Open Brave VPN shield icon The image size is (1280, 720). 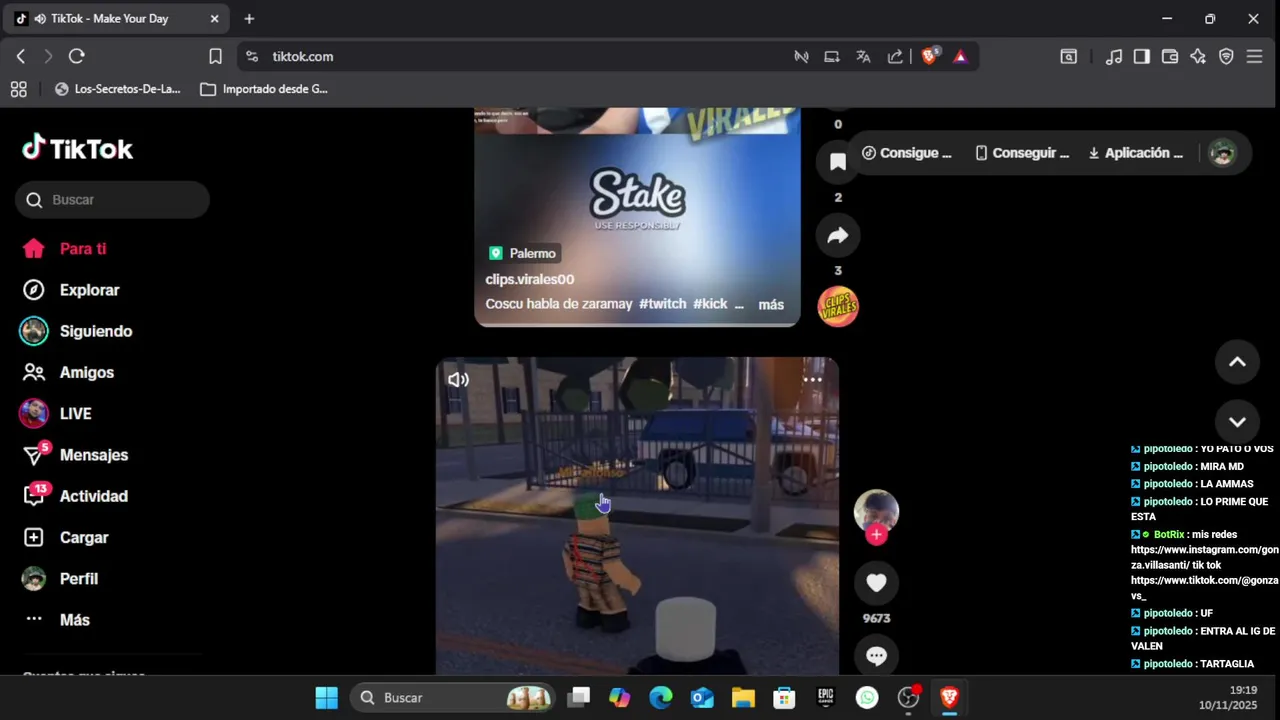pos(1226,57)
